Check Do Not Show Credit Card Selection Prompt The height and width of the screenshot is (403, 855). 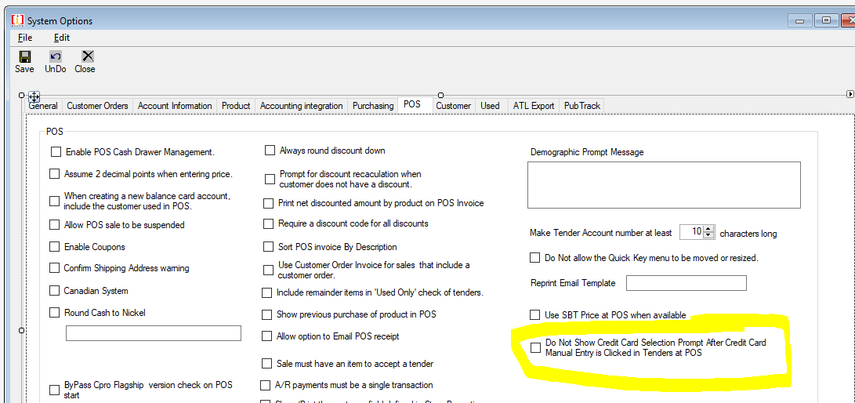tap(536, 347)
